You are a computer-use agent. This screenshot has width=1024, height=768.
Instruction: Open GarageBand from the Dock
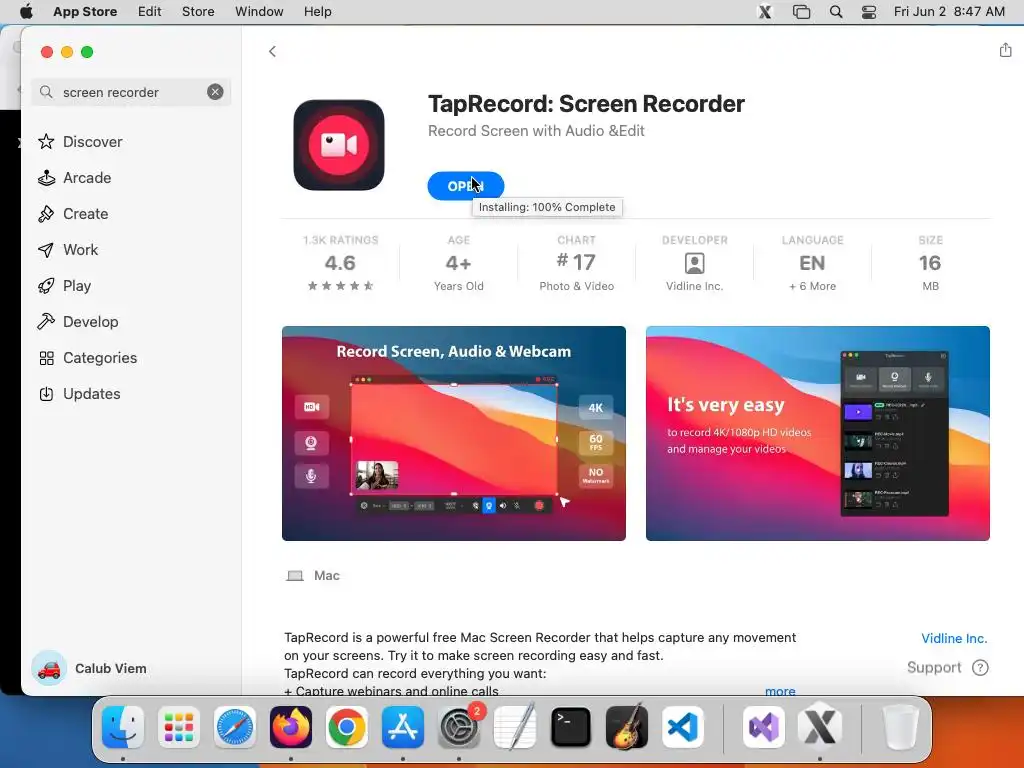pyautogui.click(x=627, y=726)
